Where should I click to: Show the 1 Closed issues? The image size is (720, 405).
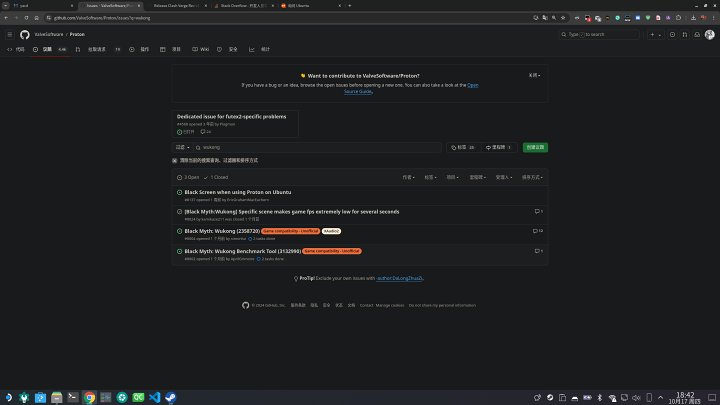(x=218, y=177)
